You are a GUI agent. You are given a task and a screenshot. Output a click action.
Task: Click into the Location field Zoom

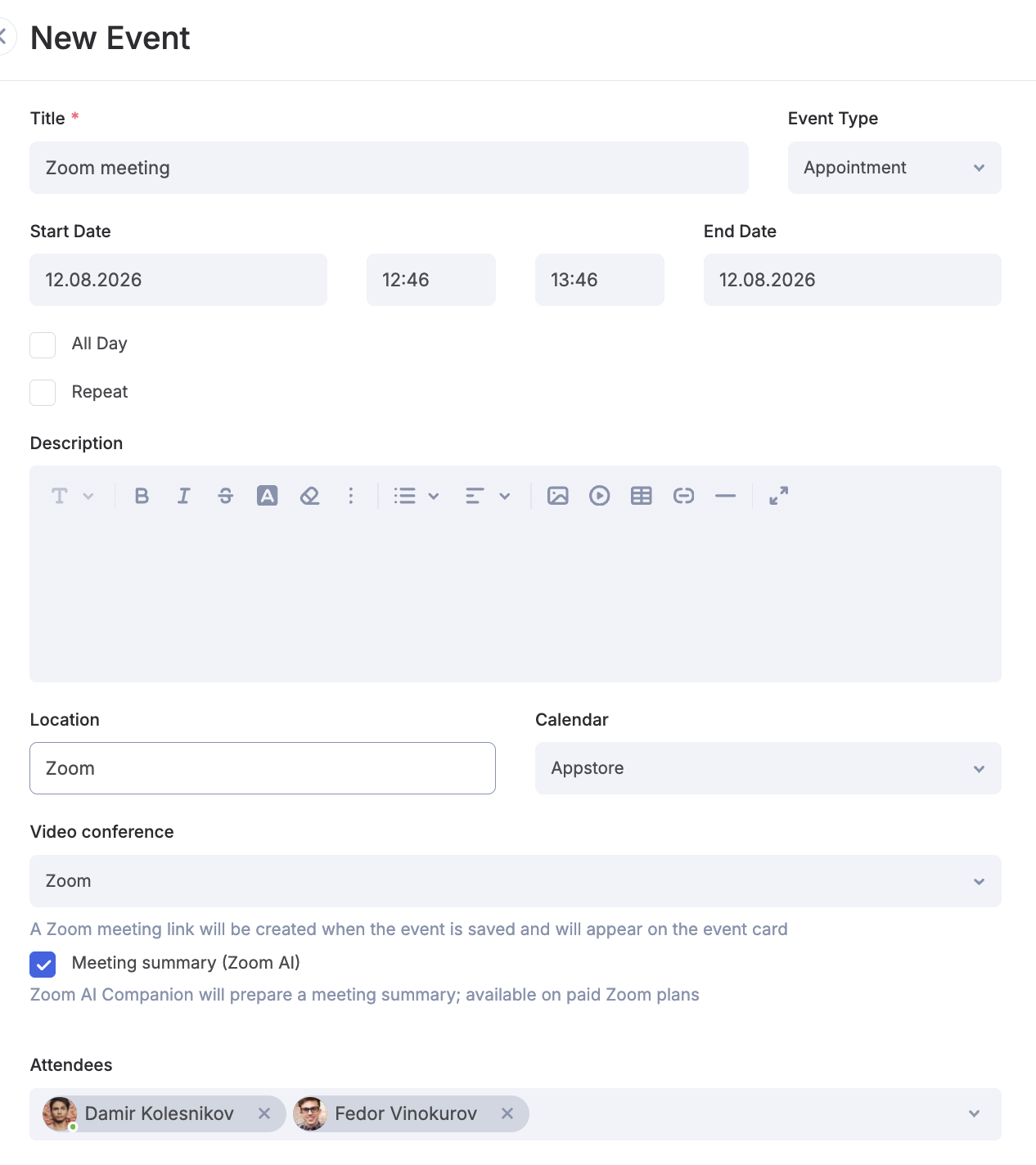tap(263, 768)
